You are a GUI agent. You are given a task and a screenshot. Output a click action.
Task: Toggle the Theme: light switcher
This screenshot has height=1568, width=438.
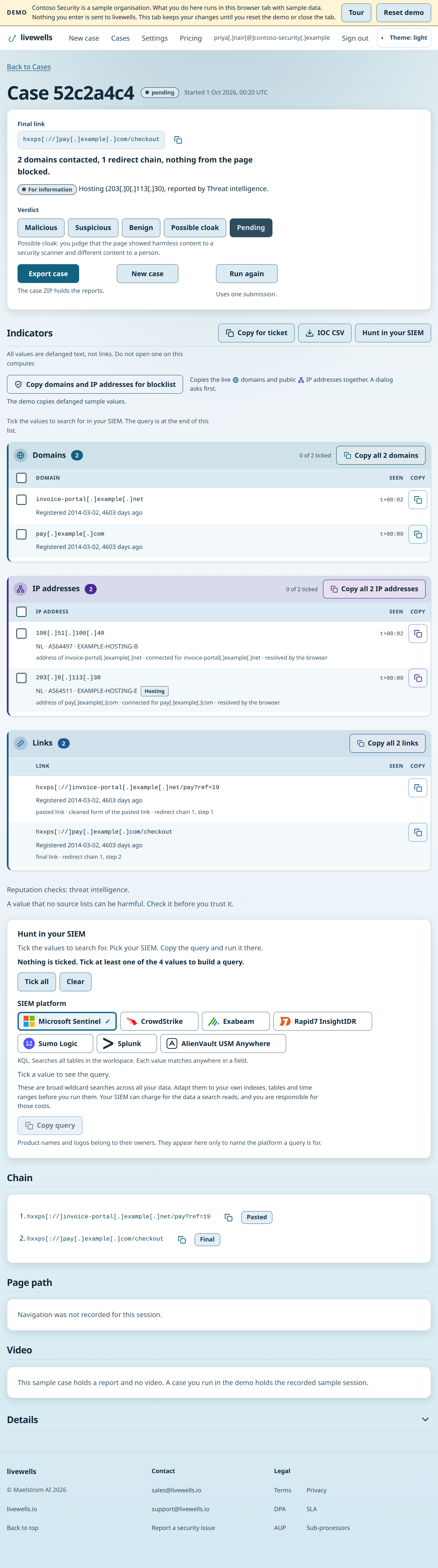point(404,38)
